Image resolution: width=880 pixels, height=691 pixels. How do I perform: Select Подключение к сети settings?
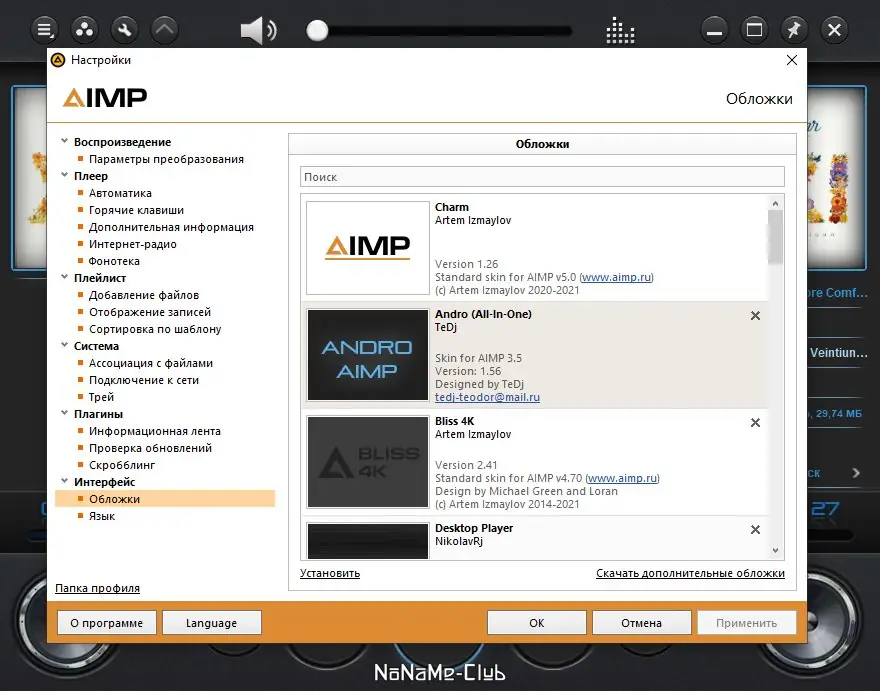144,380
